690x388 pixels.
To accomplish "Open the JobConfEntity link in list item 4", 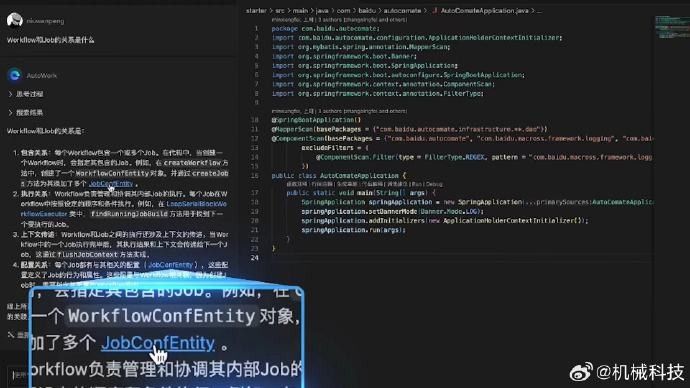I will 170,265.
